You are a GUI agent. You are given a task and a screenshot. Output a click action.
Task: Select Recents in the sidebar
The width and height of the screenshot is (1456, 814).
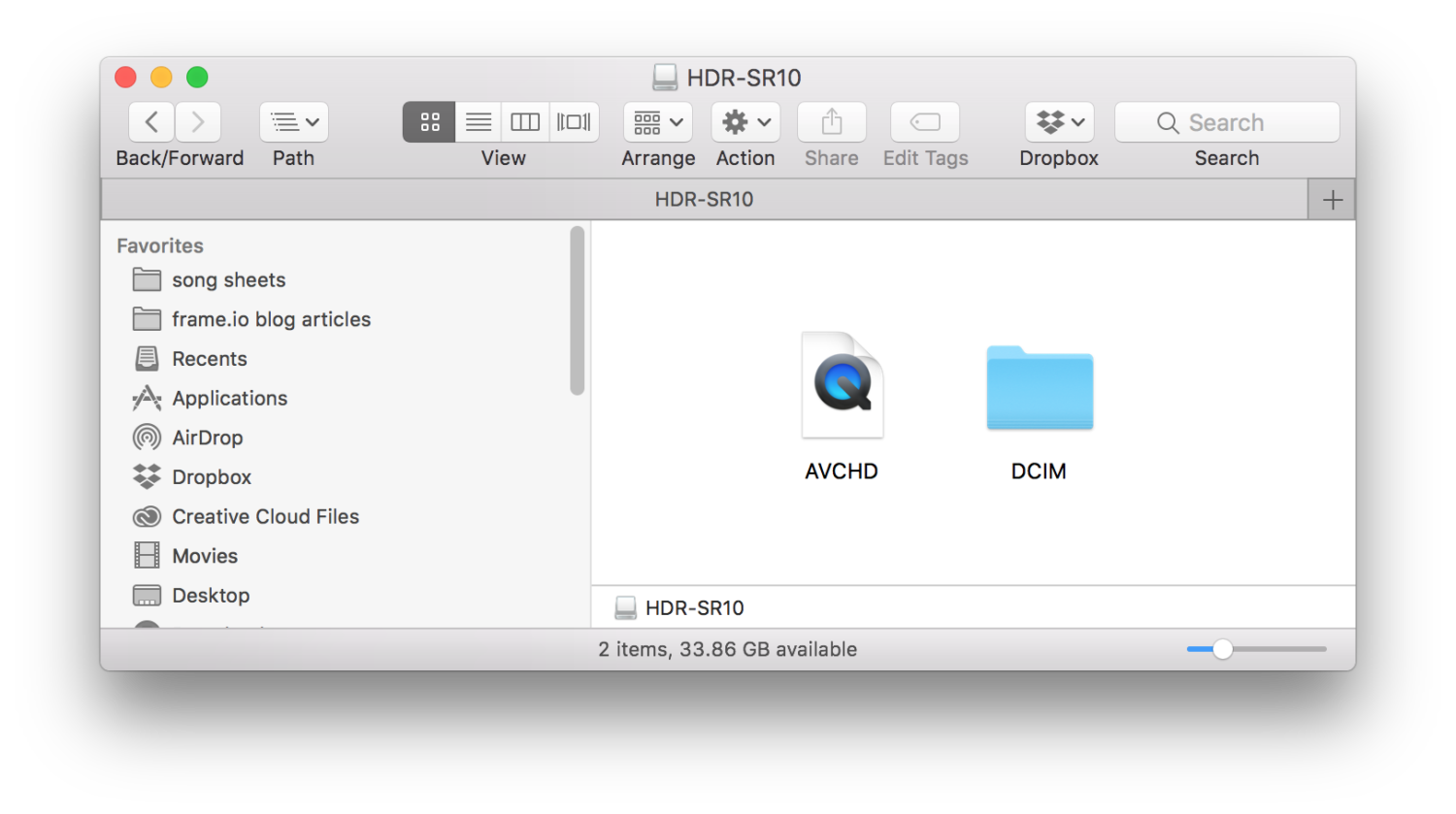click(x=210, y=359)
